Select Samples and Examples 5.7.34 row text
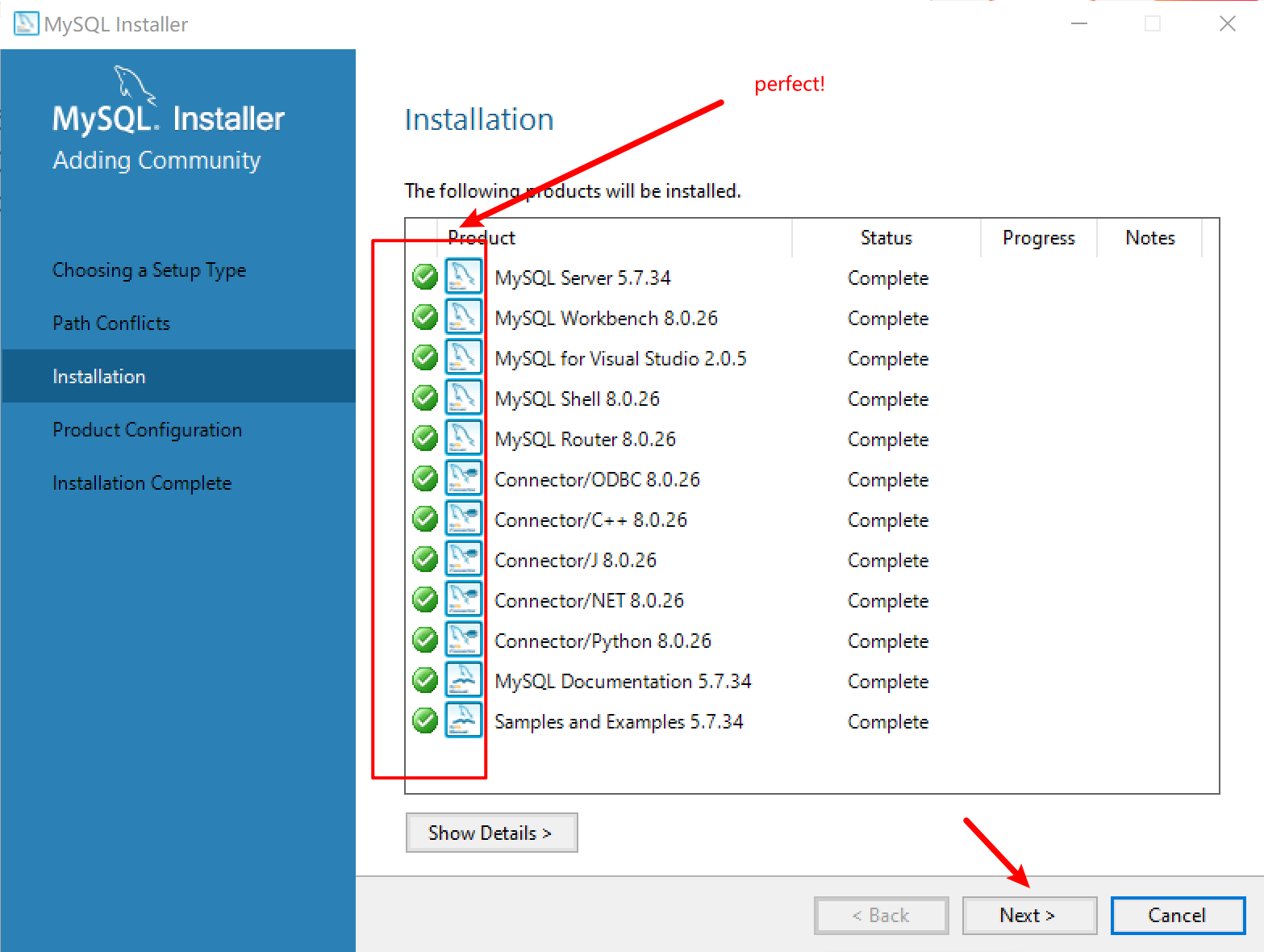The image size is (1264, 952). [x=619, y=722]
